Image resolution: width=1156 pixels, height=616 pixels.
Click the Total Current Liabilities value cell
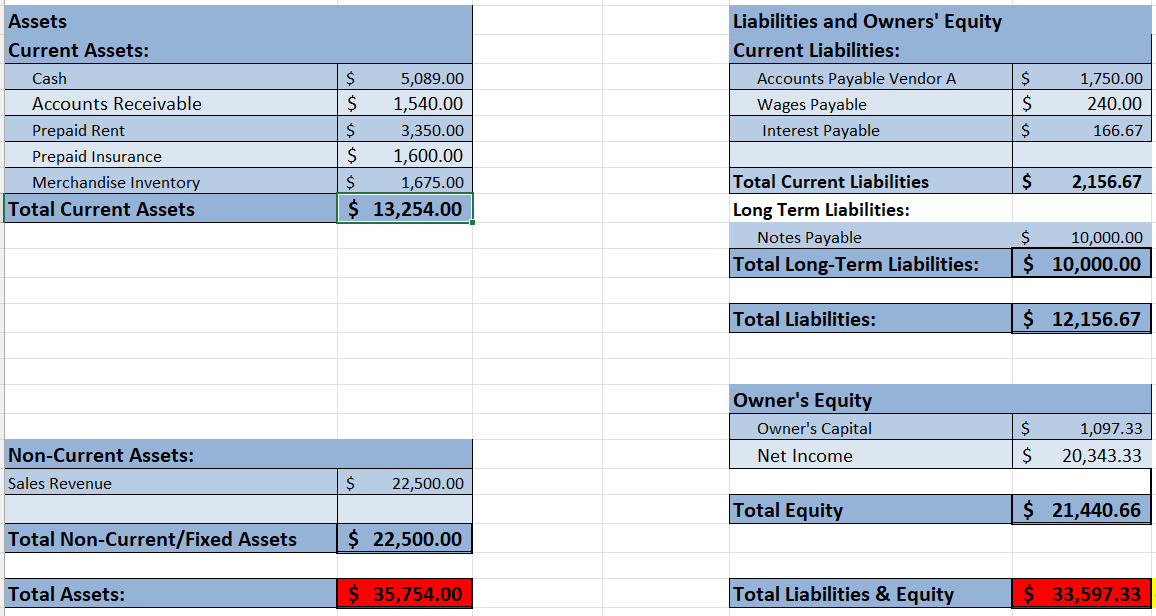1082,181
